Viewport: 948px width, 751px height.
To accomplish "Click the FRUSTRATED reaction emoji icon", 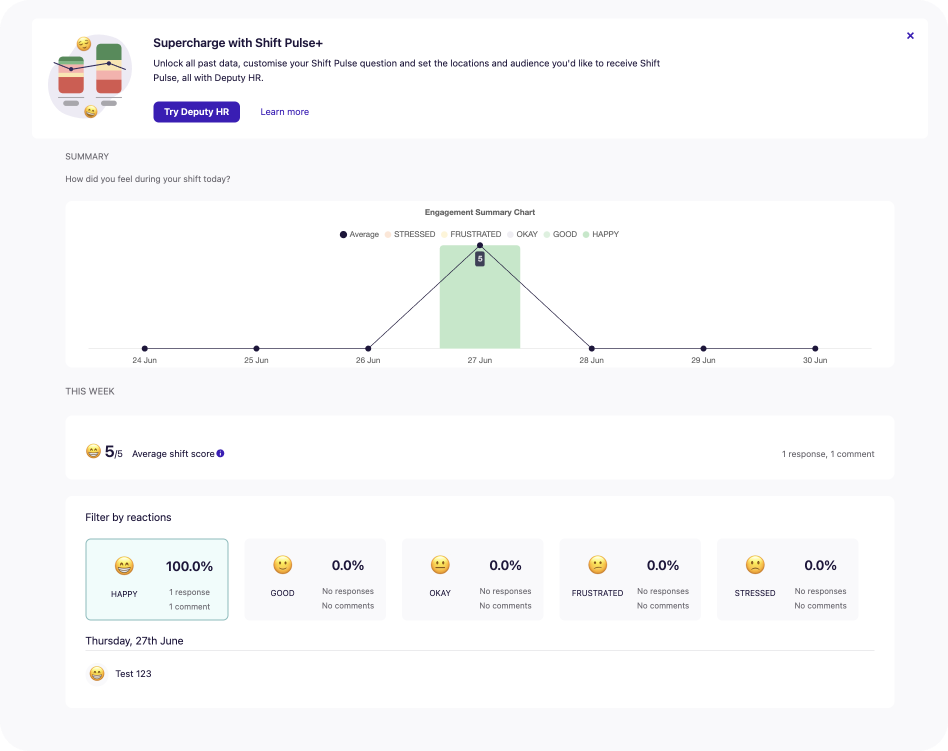I will click(597, 565).
